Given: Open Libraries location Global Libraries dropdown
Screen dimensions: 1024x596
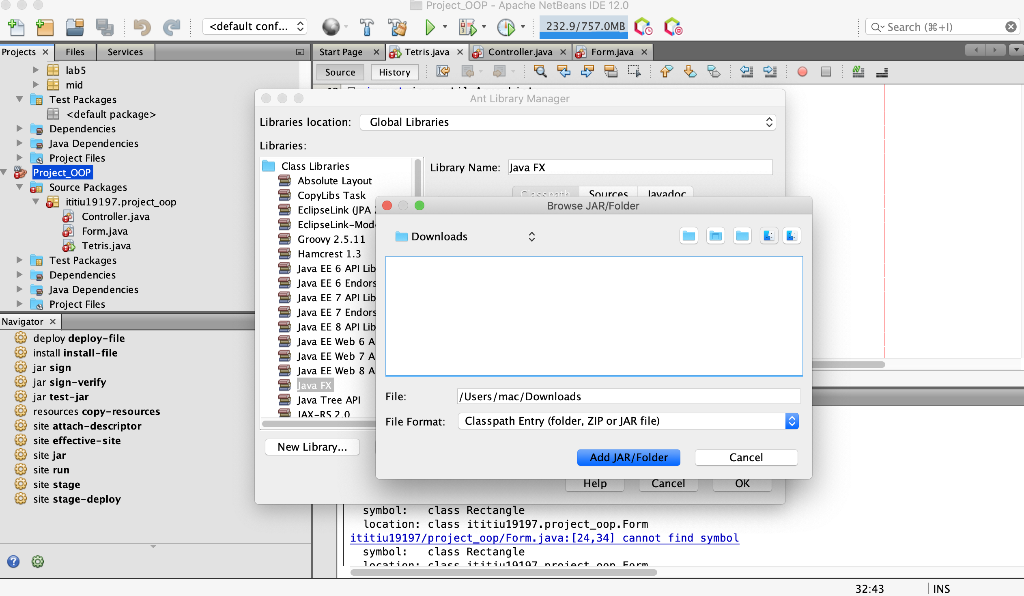Looking at the screenshot, I should pos(568,122).
